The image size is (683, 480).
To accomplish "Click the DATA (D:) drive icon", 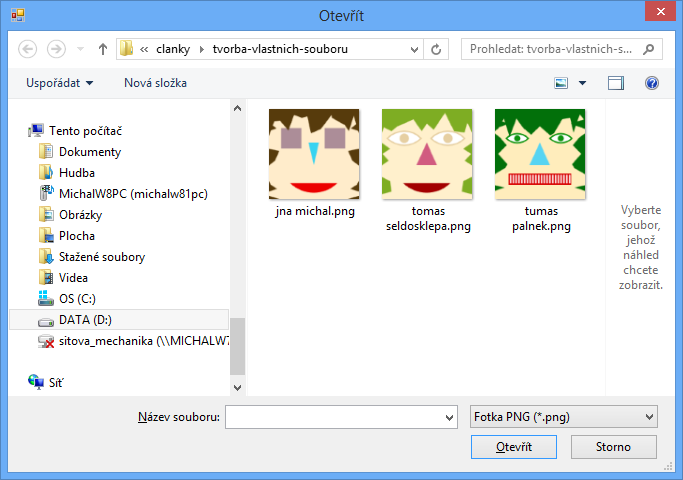I will [x=46, y=322].
